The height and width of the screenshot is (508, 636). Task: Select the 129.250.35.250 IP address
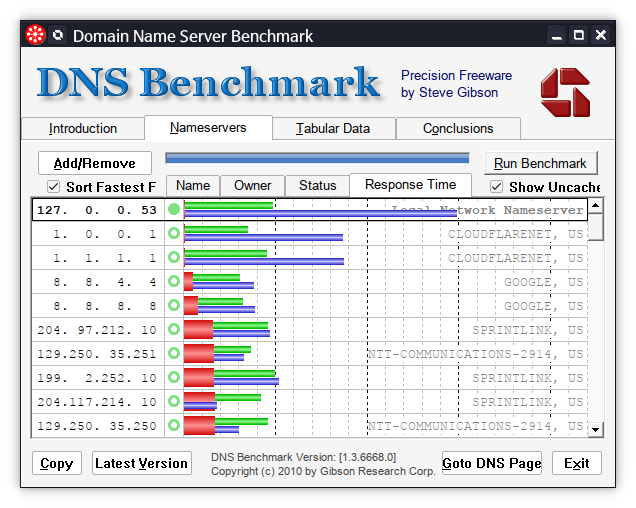pos(97,426)
